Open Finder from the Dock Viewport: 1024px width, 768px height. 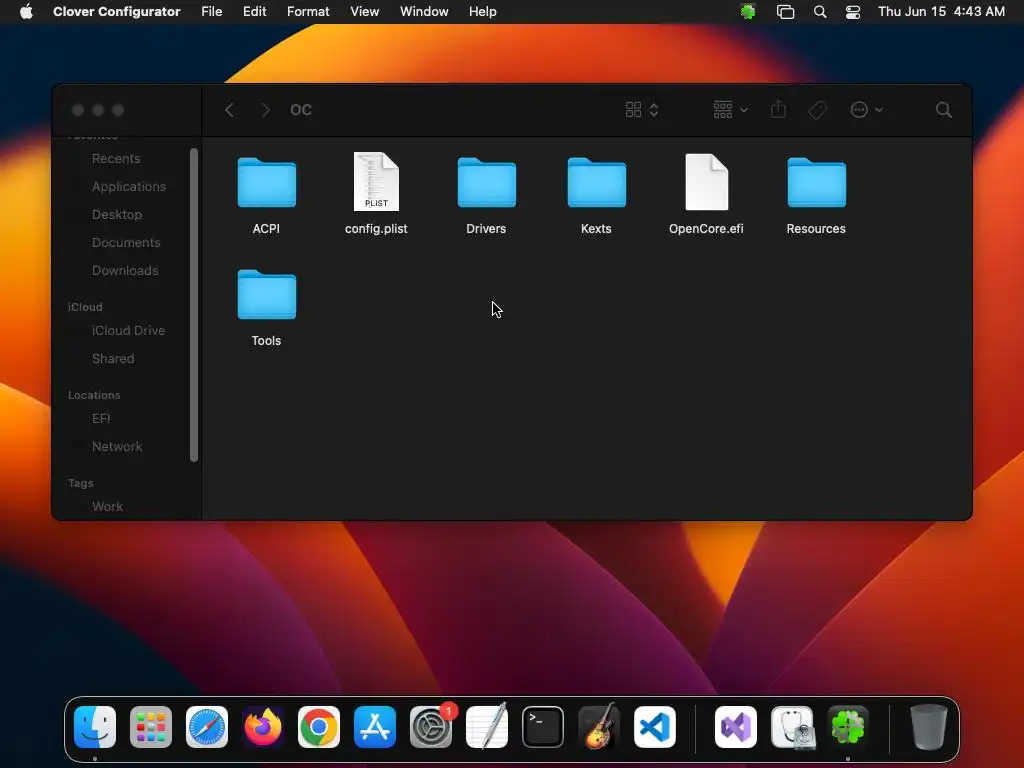pos(95,727)
